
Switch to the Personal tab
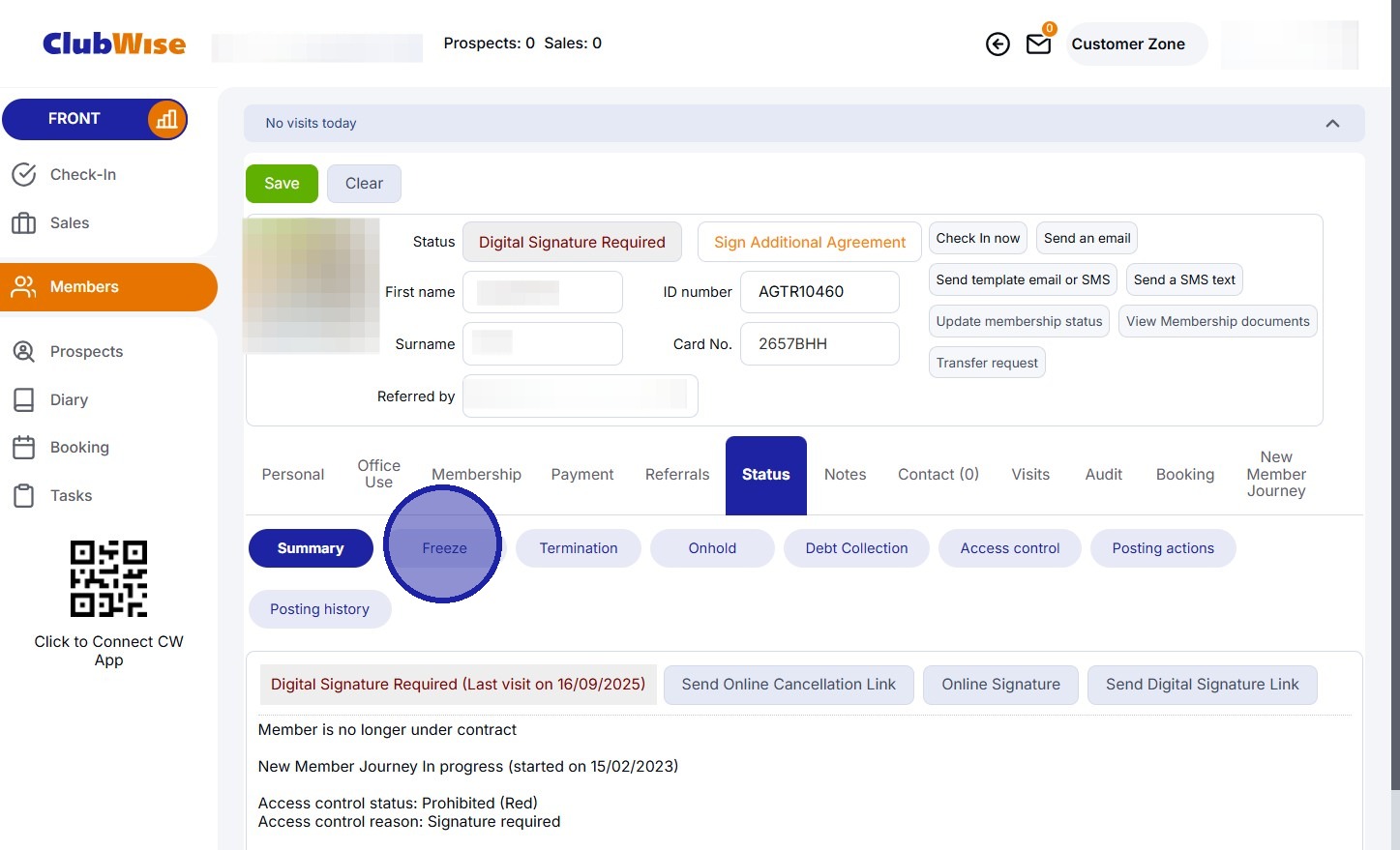293,475
